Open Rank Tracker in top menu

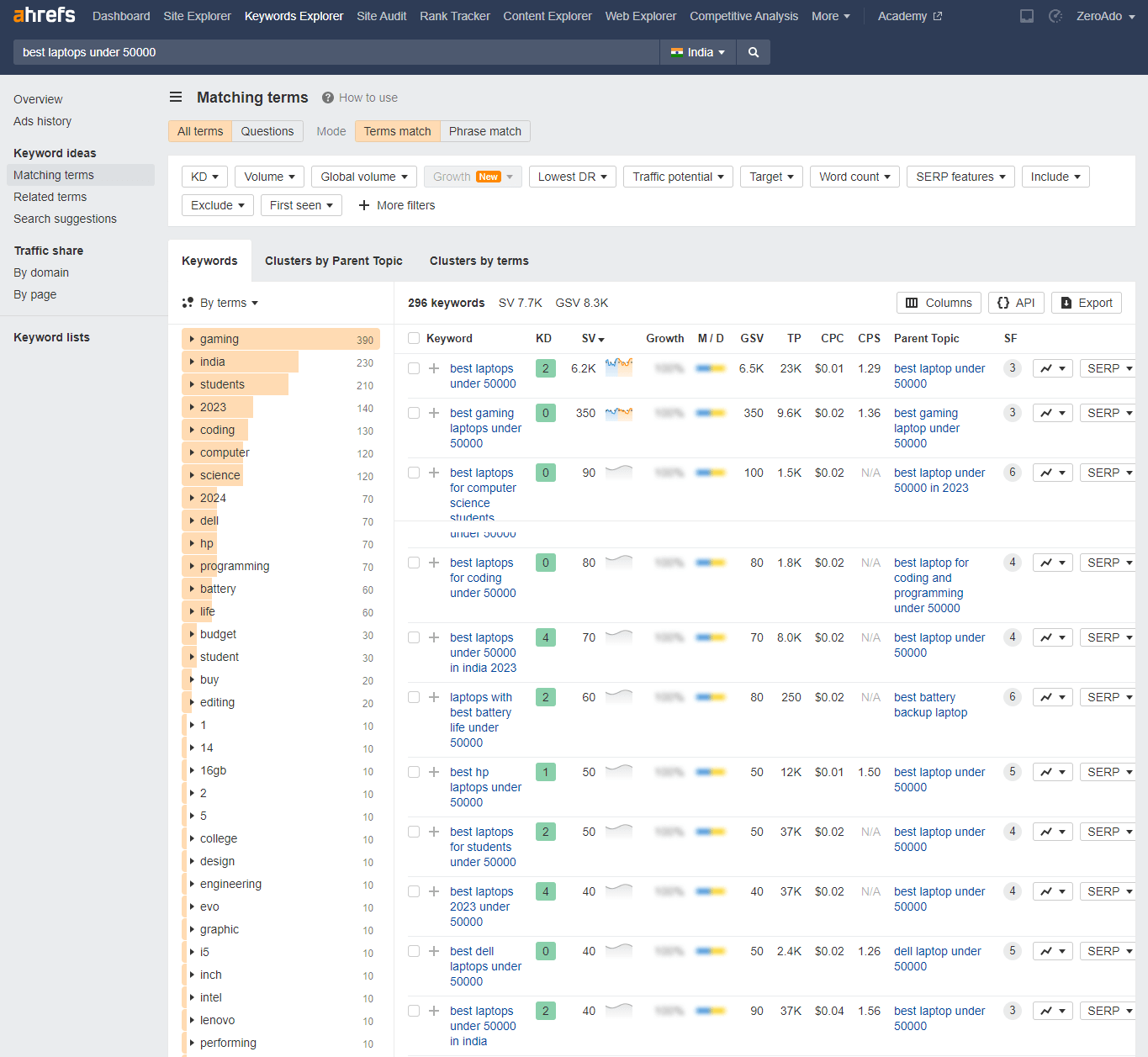(x=455, y=16)
